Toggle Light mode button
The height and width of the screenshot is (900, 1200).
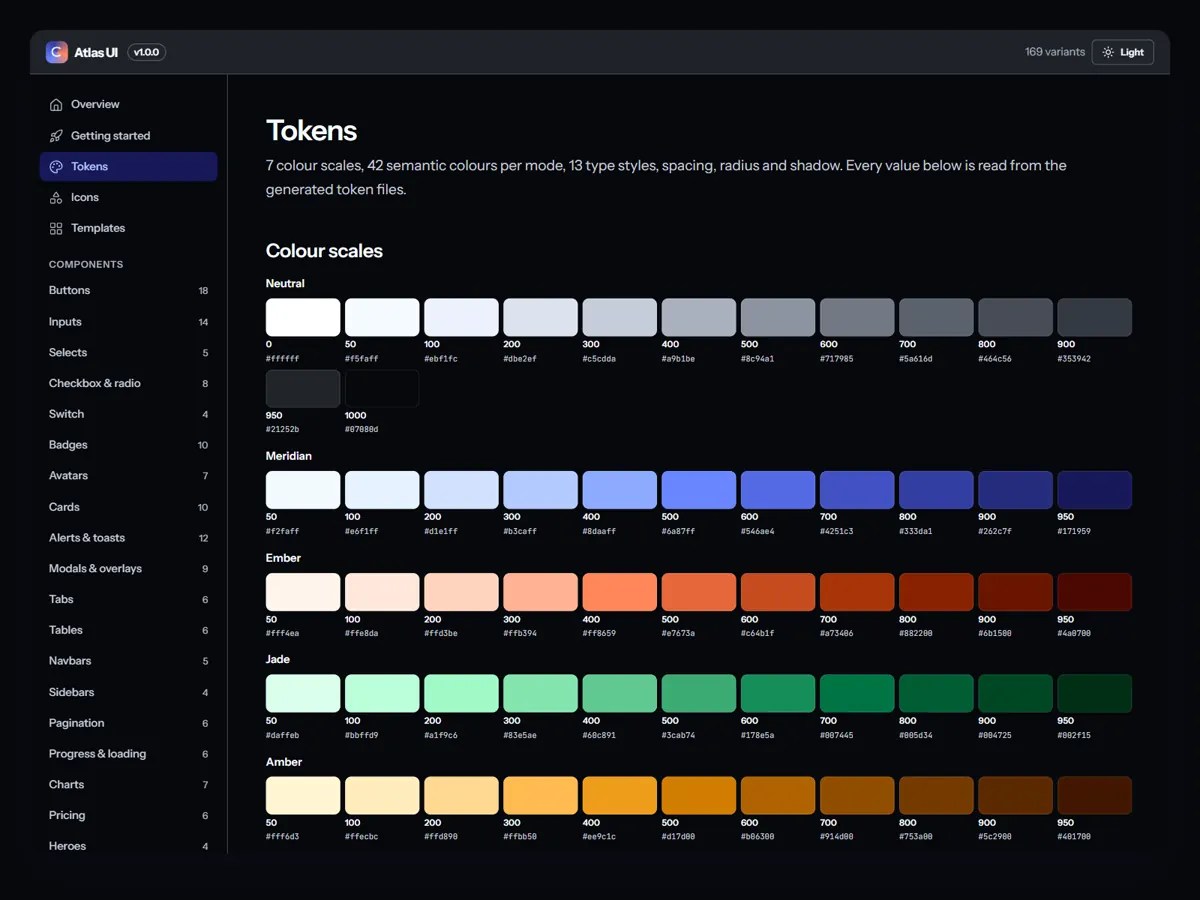click(x=1123, y=52)
